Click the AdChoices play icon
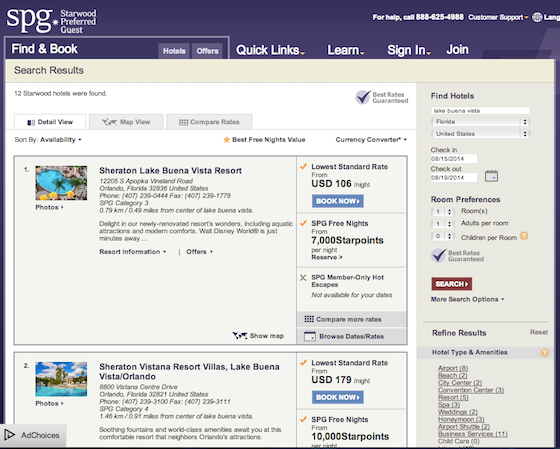Image resolution: width=560 pixels, height=449 pixels. point(10,435)
